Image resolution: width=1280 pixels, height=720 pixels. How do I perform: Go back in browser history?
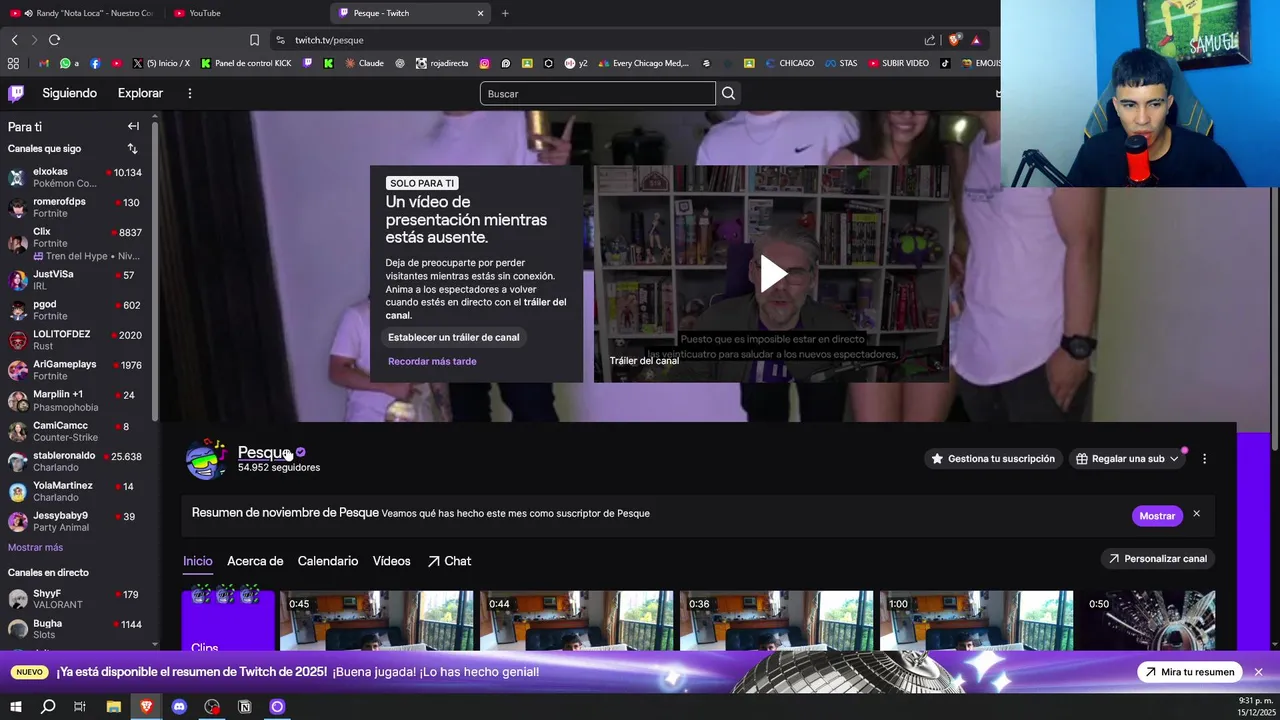click(x=14, y=40)
